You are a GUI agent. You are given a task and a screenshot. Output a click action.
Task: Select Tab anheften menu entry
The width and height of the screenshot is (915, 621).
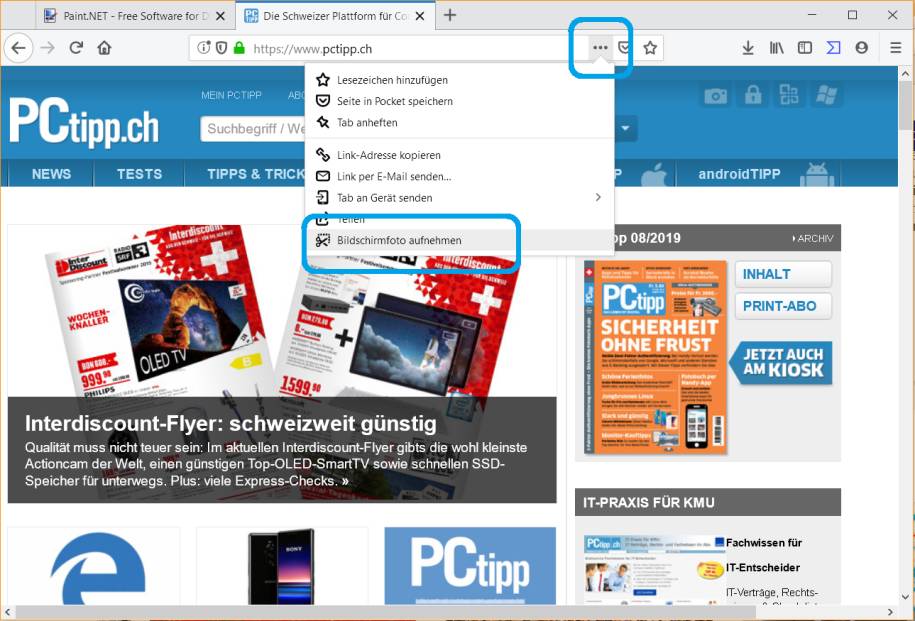pyautogui.click(x=459, y=123)
